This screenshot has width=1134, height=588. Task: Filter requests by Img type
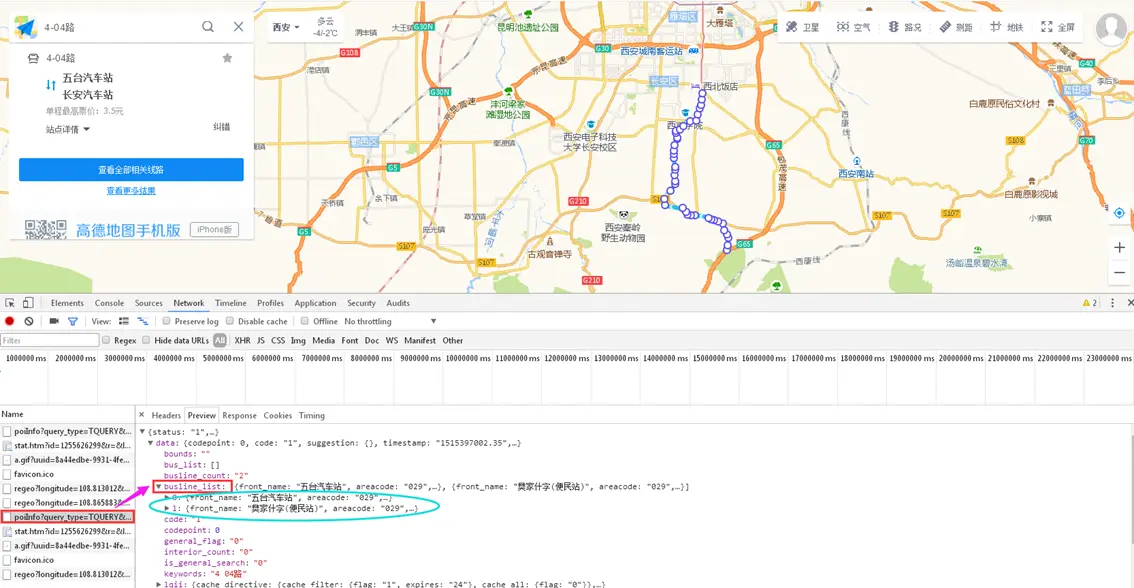tap(298, 340)
